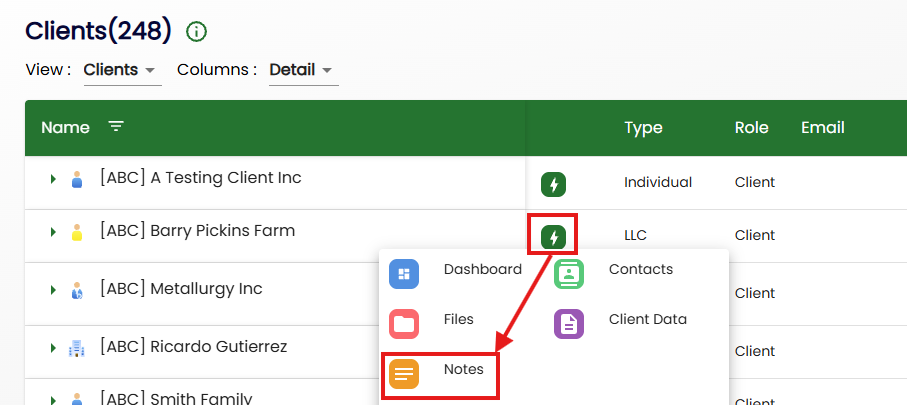Open the [ABC] Metallurgy Inc client name
This screenshot has width=907, height=405.
[x=181, y=289]
